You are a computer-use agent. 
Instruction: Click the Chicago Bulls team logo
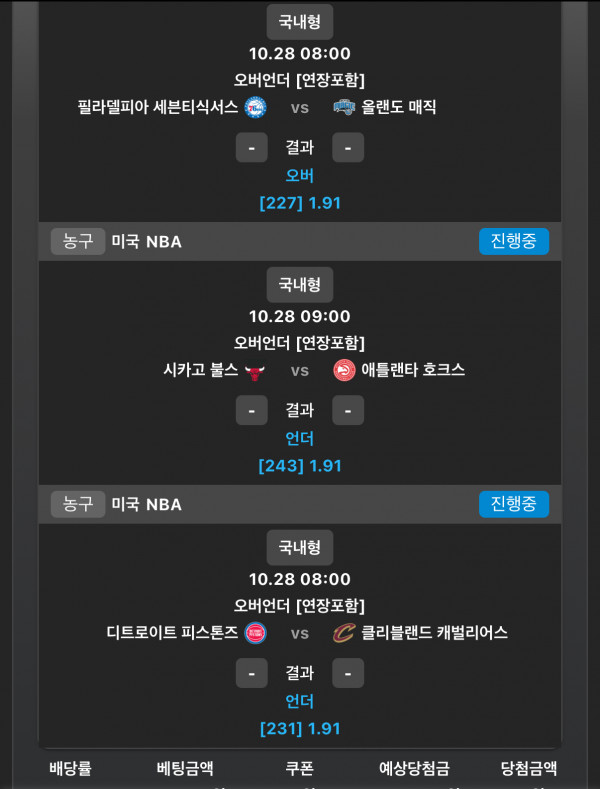coord(255,370)
